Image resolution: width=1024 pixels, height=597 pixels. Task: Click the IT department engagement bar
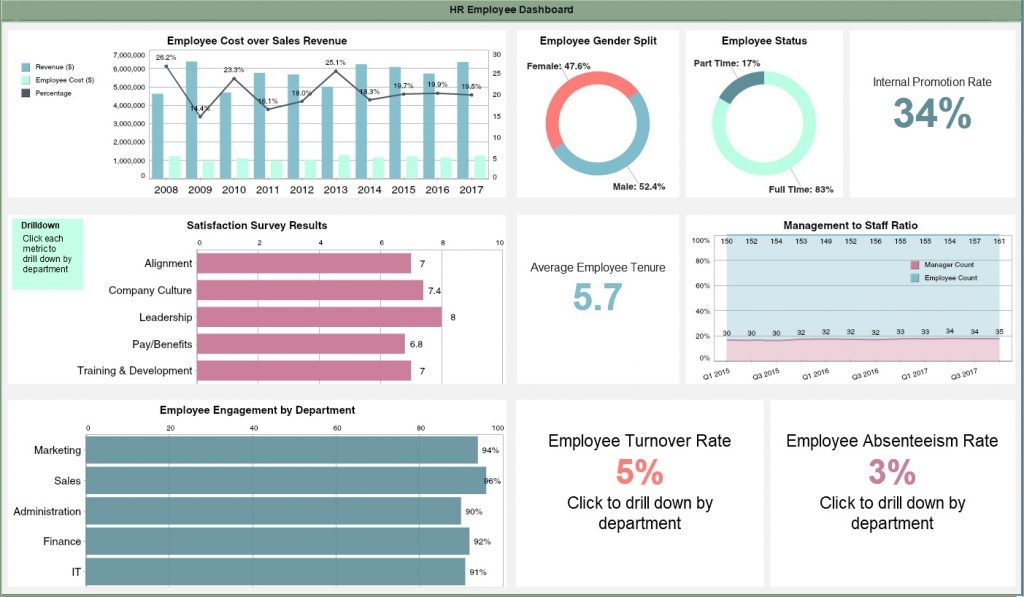[x=275, y=572]
